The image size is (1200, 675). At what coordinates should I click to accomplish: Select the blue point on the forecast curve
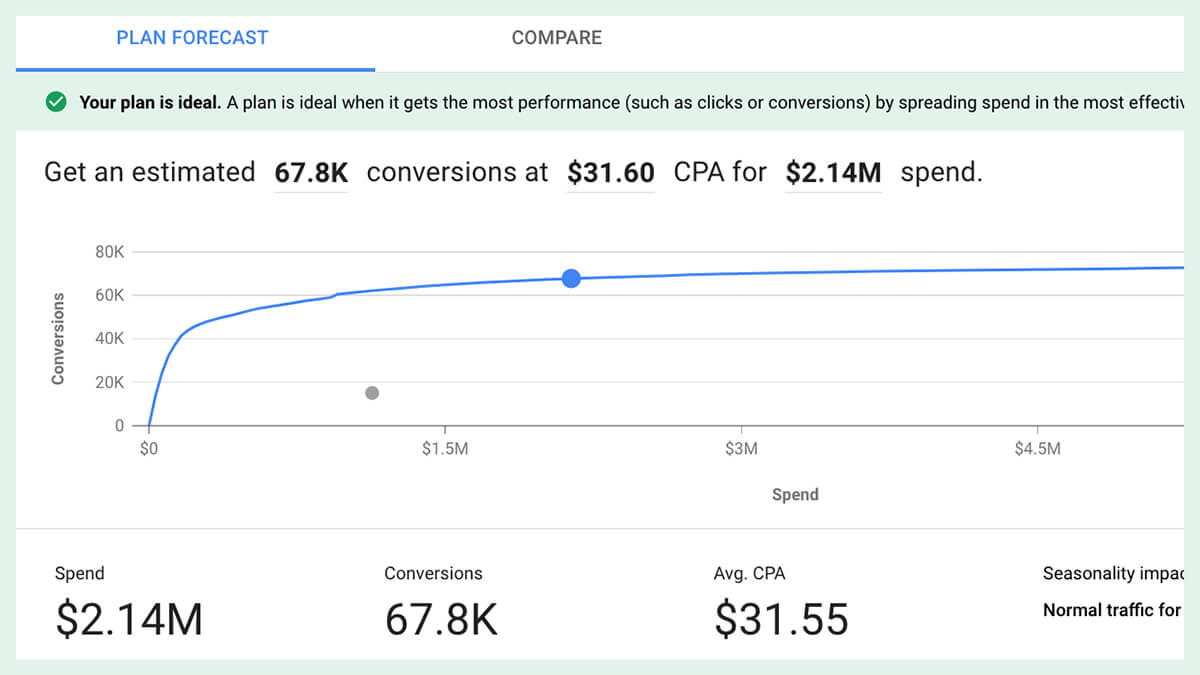pyautogui.click(x=571, y=279)
